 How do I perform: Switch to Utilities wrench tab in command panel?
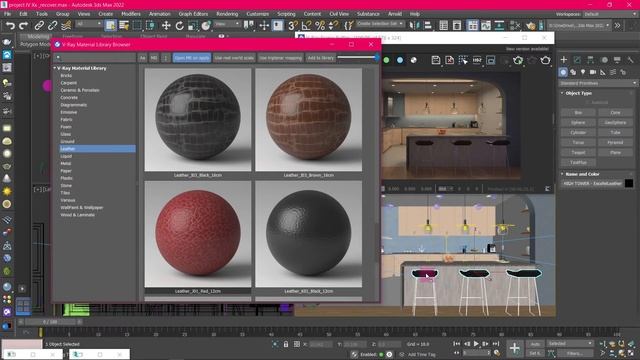[x=631, y=60]
